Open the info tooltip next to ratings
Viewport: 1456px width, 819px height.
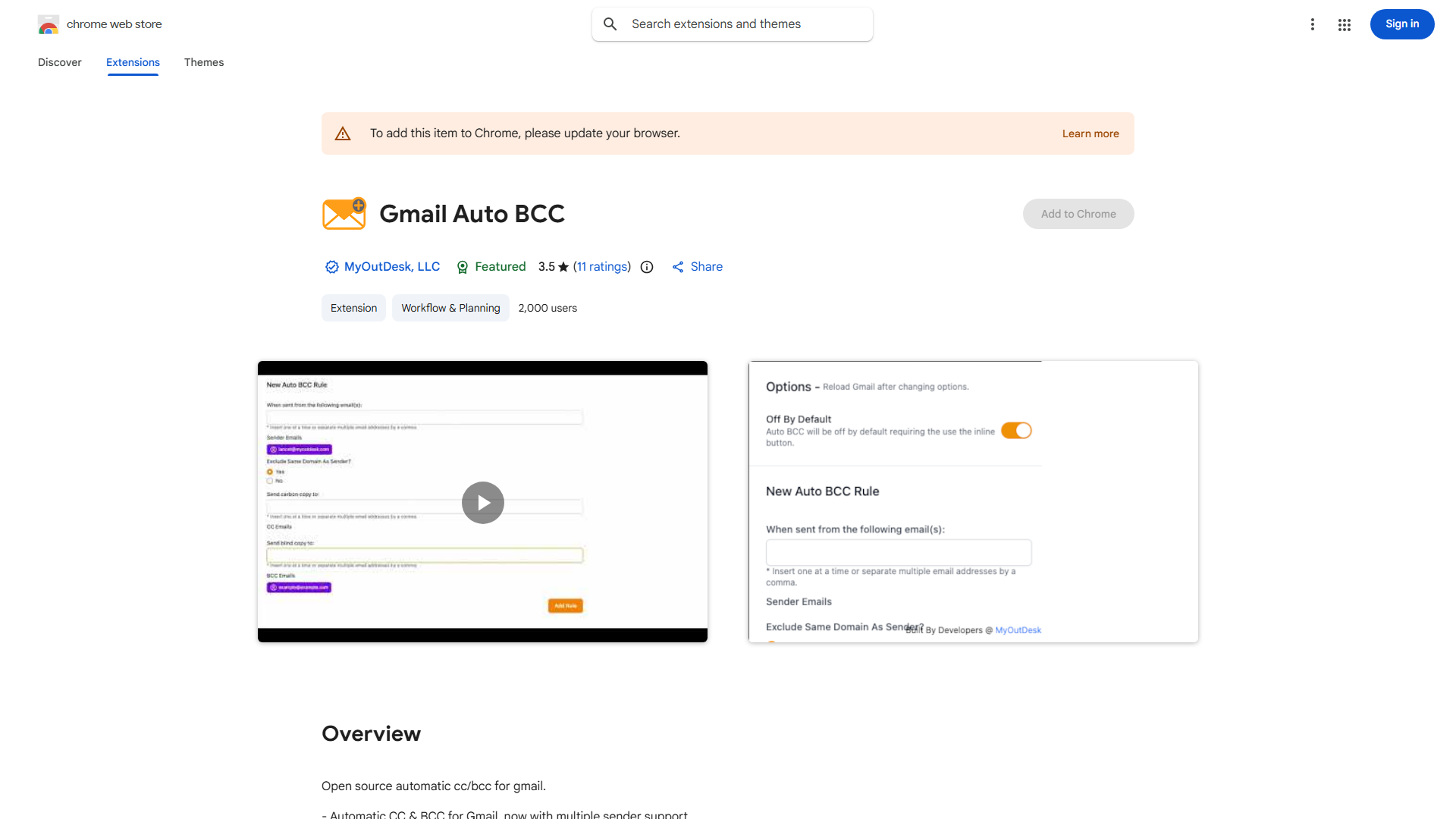coord(646,267)
